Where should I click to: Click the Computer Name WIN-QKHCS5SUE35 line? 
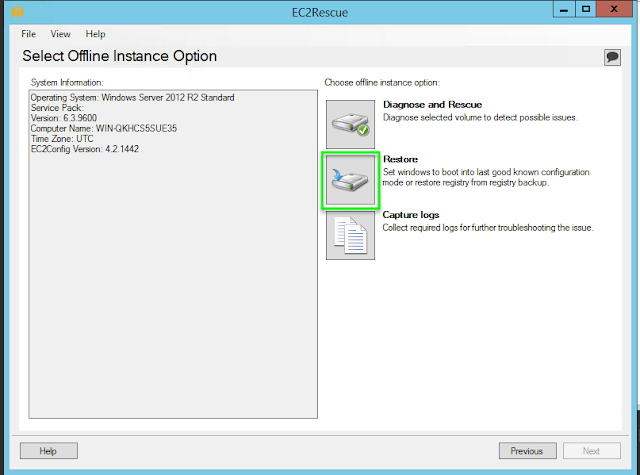click(104, 128)
